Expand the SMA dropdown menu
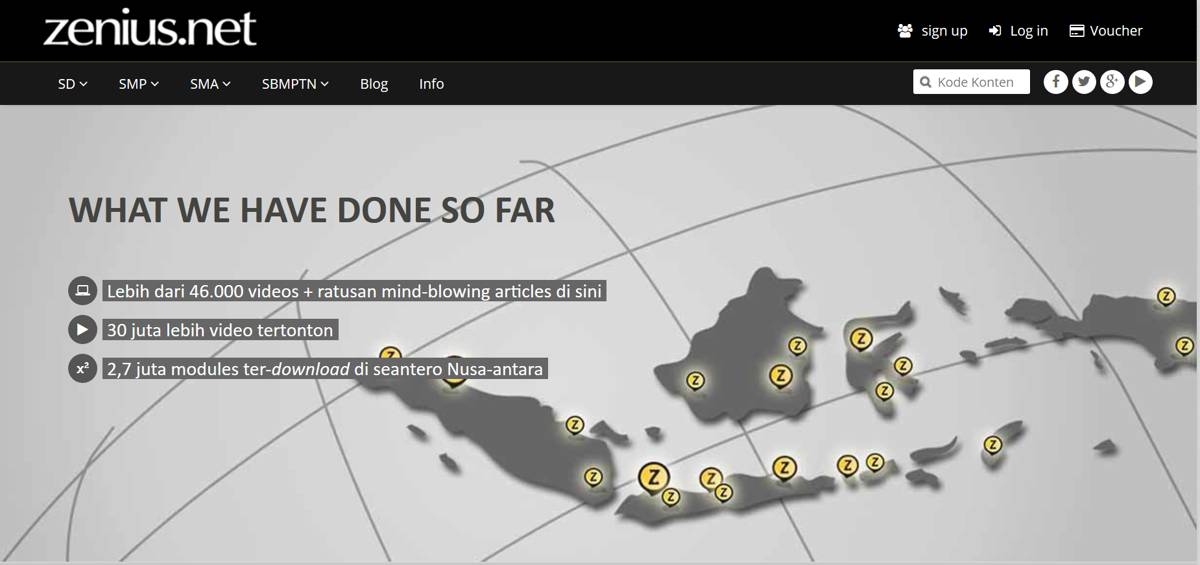The width and height of the screenshot is (1200, 565). 210,84
